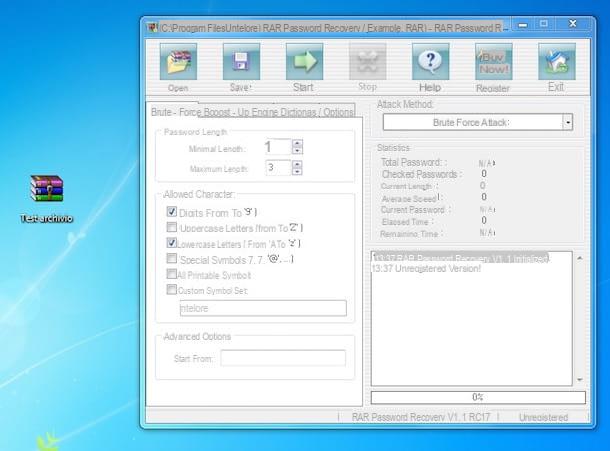Click 'RAR Password Recovery V1.1 RC17' status text
Viewport: 610px width, 451px height.
[421, 417]
